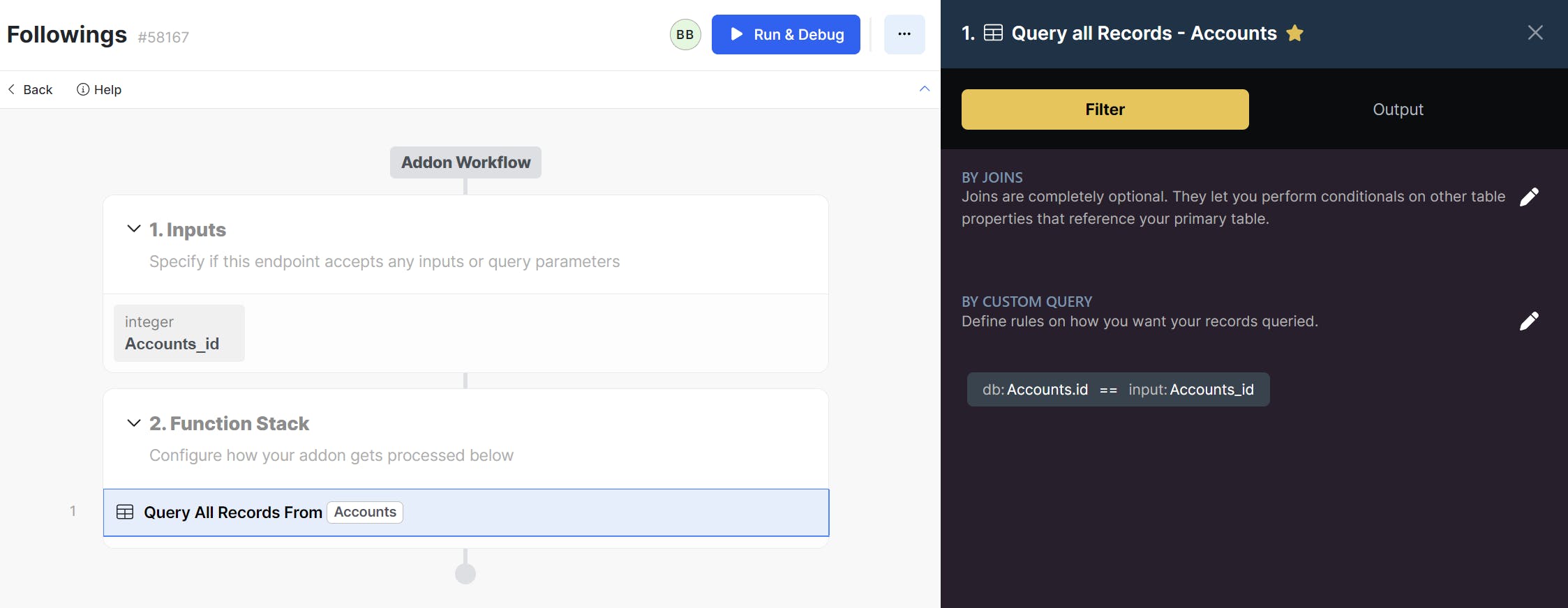Viewport: 1568px width, 608px height.
Task: Click the BB user avatar
Action: click(x=685, y=35)
